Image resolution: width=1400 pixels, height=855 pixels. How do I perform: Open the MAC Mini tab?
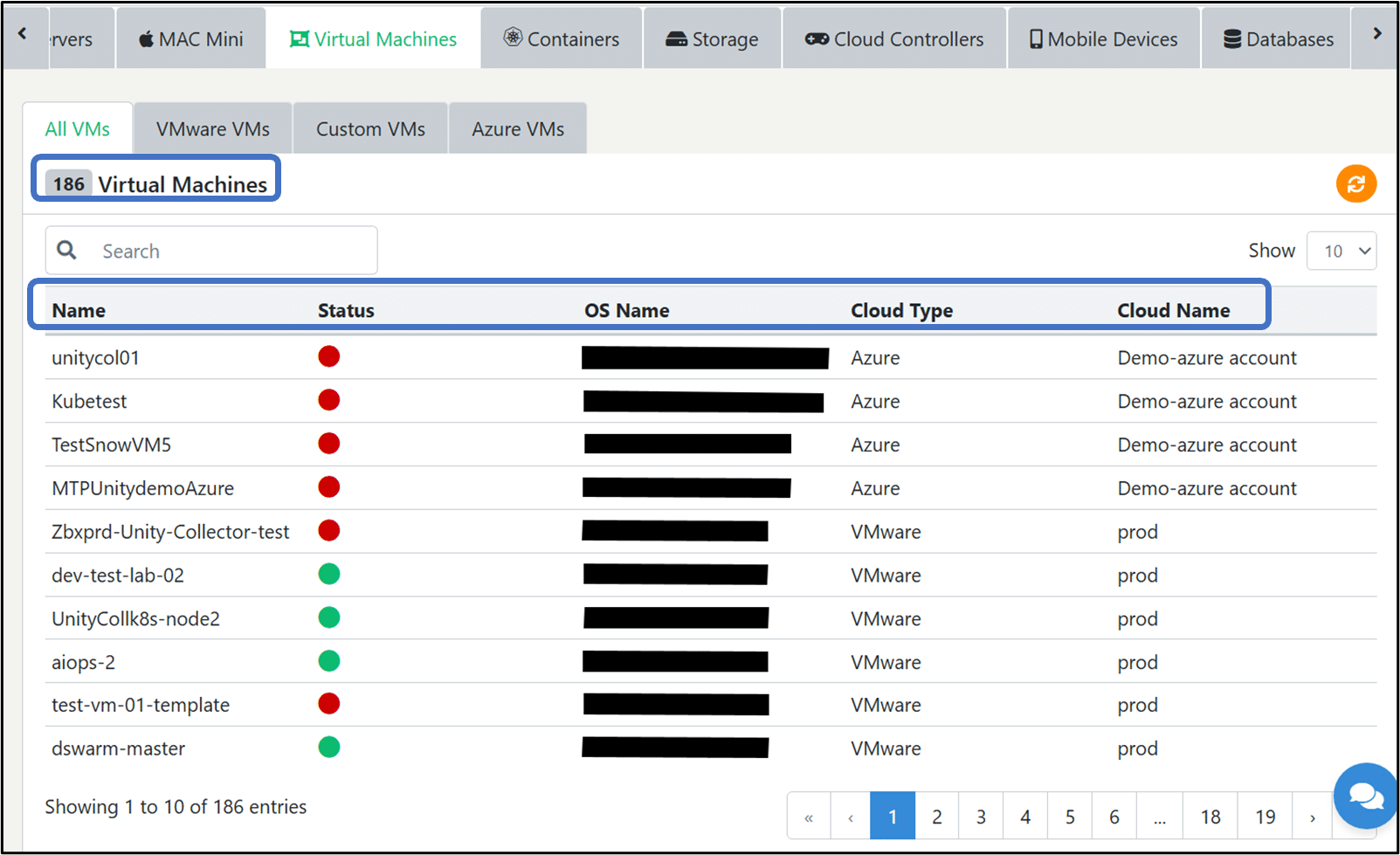[x=191, y=39]
